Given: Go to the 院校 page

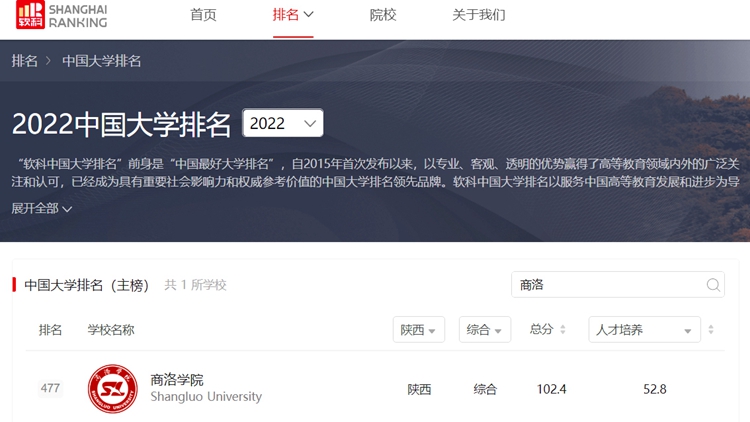Looking at the screenshot, I should coord(383,15).
